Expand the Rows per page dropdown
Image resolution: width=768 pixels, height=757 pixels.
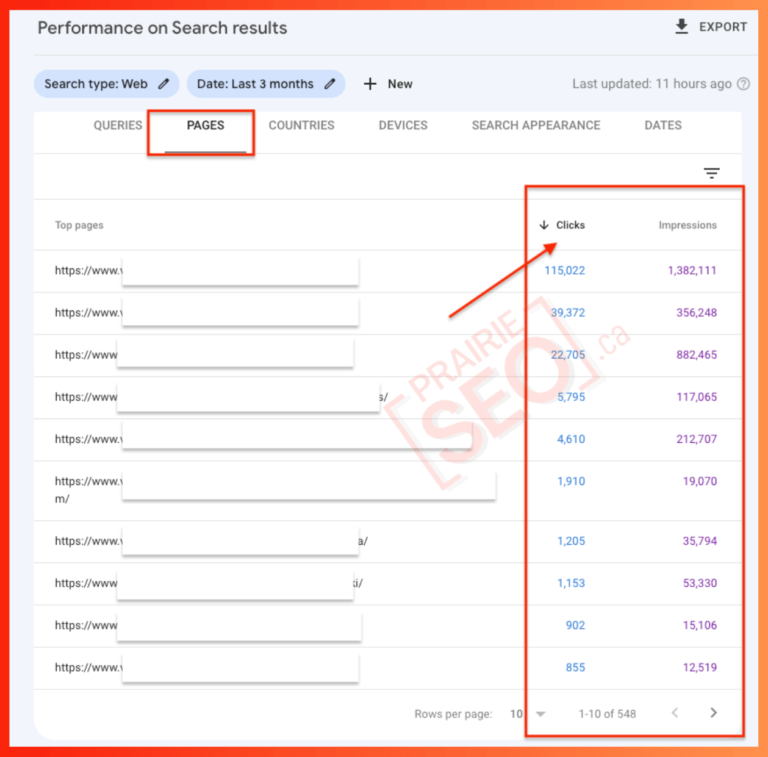coord(540,714)
